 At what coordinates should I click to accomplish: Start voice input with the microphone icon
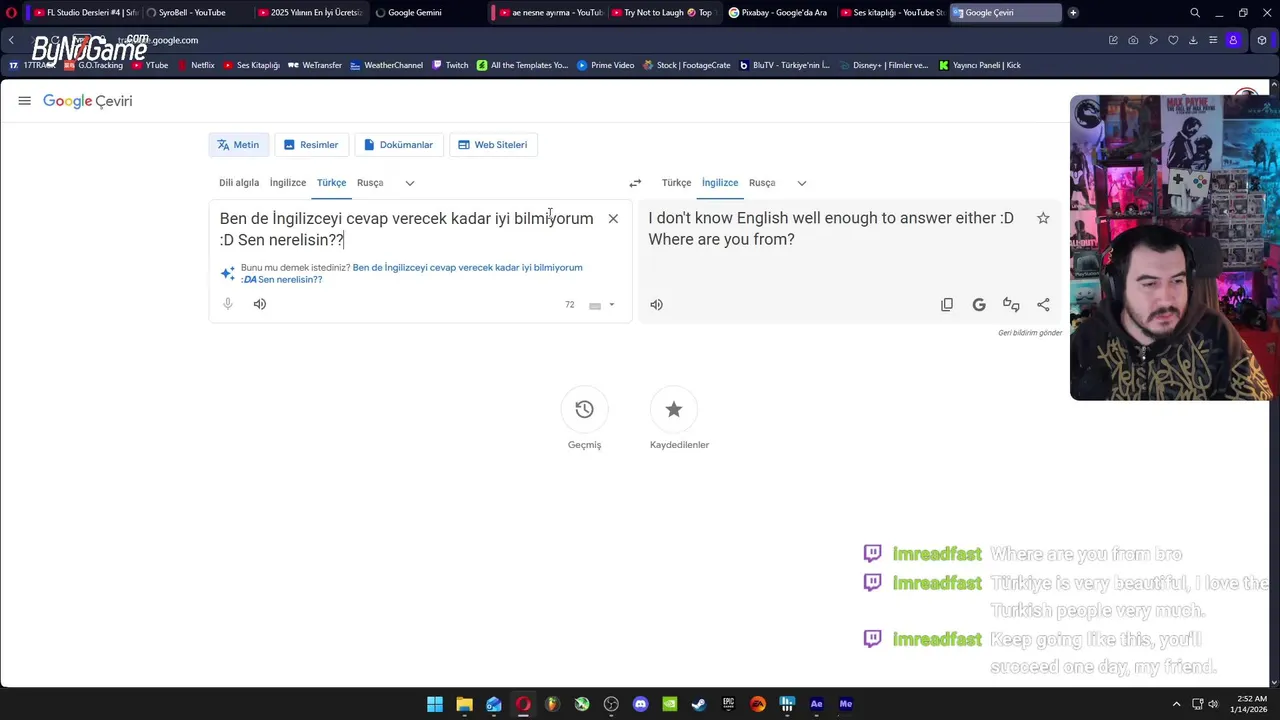click(228, 304)
